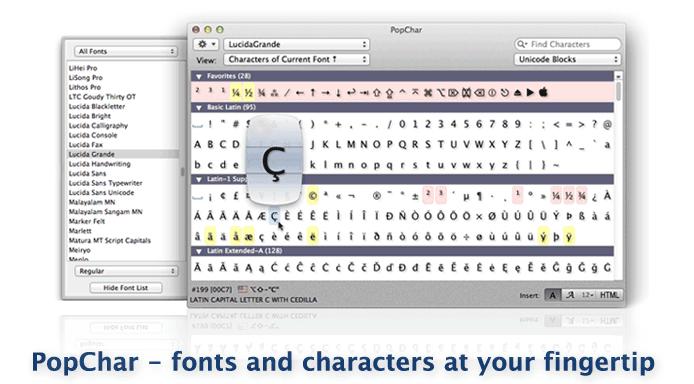The image size is (694, 384).
Task: Toggle HTML insert mode
Action: tap(609, 295)
